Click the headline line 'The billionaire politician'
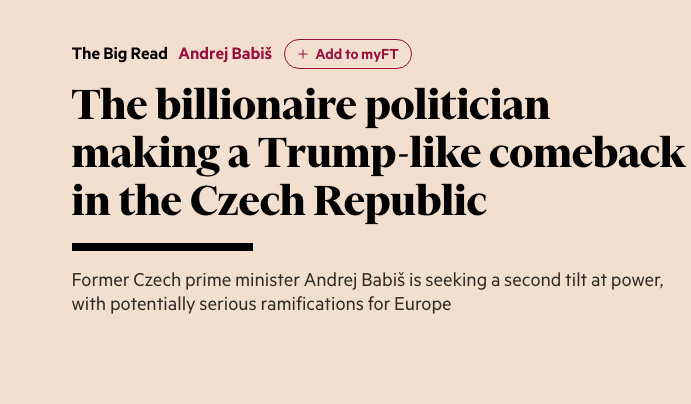Viewport: 691px width, 404px height. point(311,106)
